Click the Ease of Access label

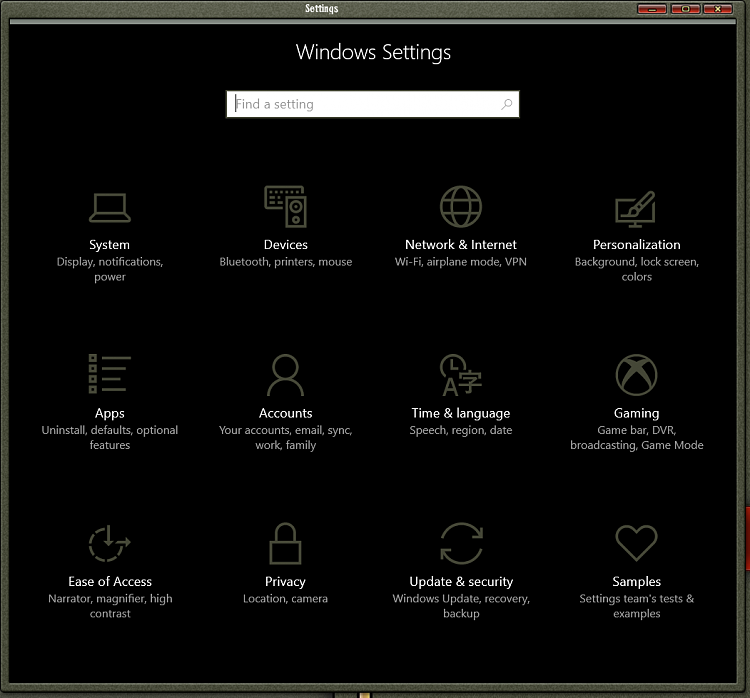pyautogui.click(x=110, y=581)
